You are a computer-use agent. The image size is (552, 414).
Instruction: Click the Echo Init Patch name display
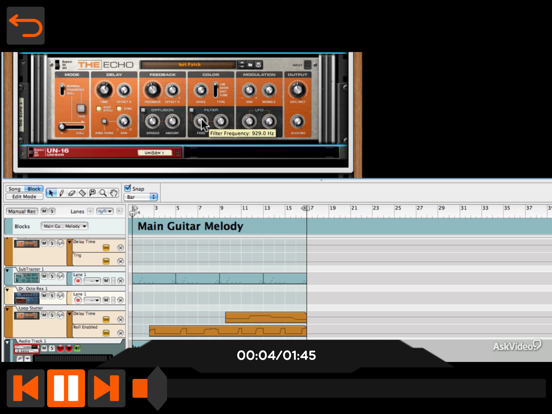point(188,65)
